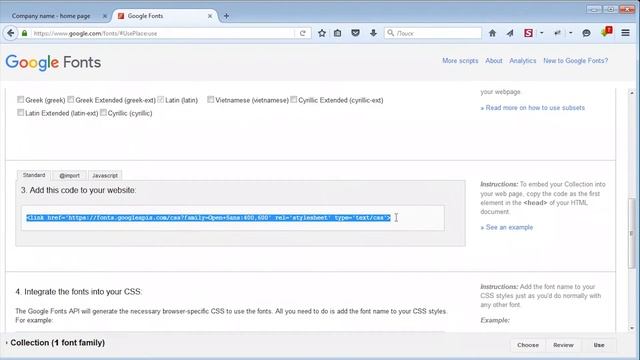Click the Review button in collection bar
The image size is (640, 360).
point(563,345)
